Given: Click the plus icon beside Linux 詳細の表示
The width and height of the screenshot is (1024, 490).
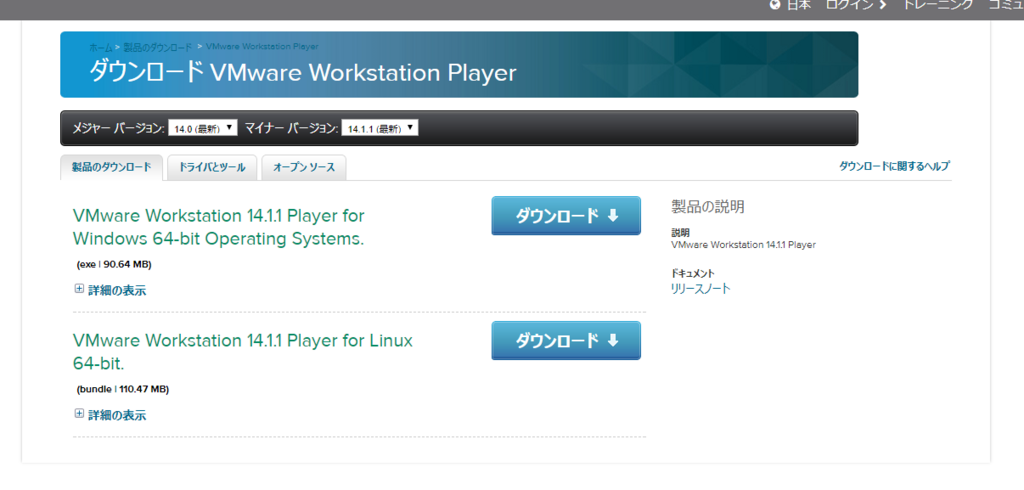Looking at the screenshot, I should click(79, 413).
